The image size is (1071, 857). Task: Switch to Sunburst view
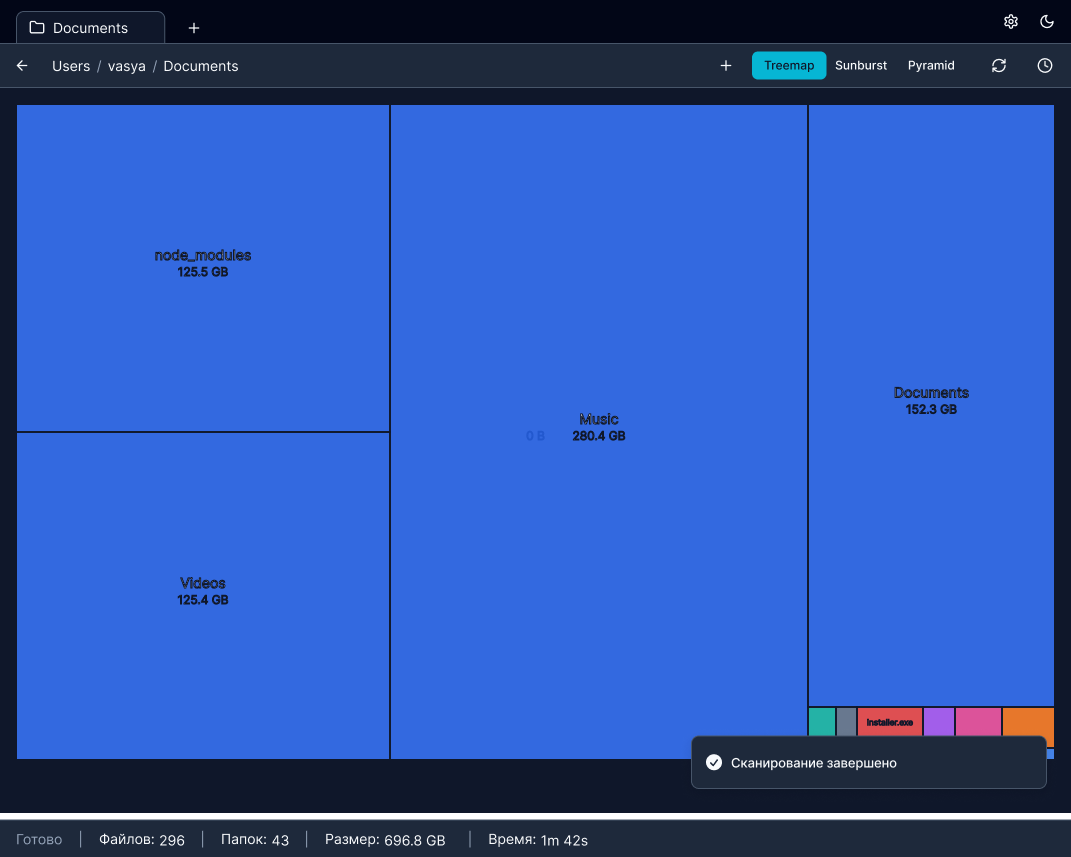(x=861, y=65)
